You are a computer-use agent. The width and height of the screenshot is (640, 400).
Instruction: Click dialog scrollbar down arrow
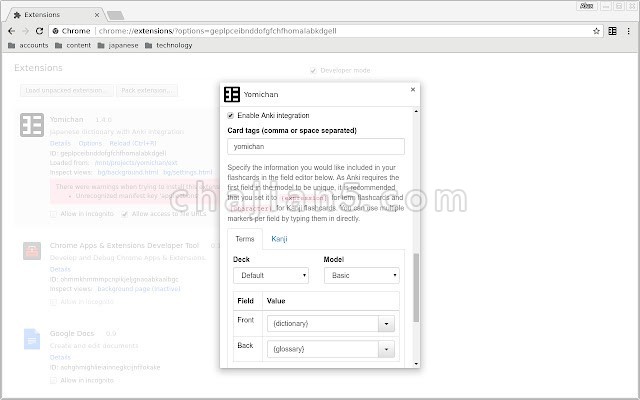[416, 364]
